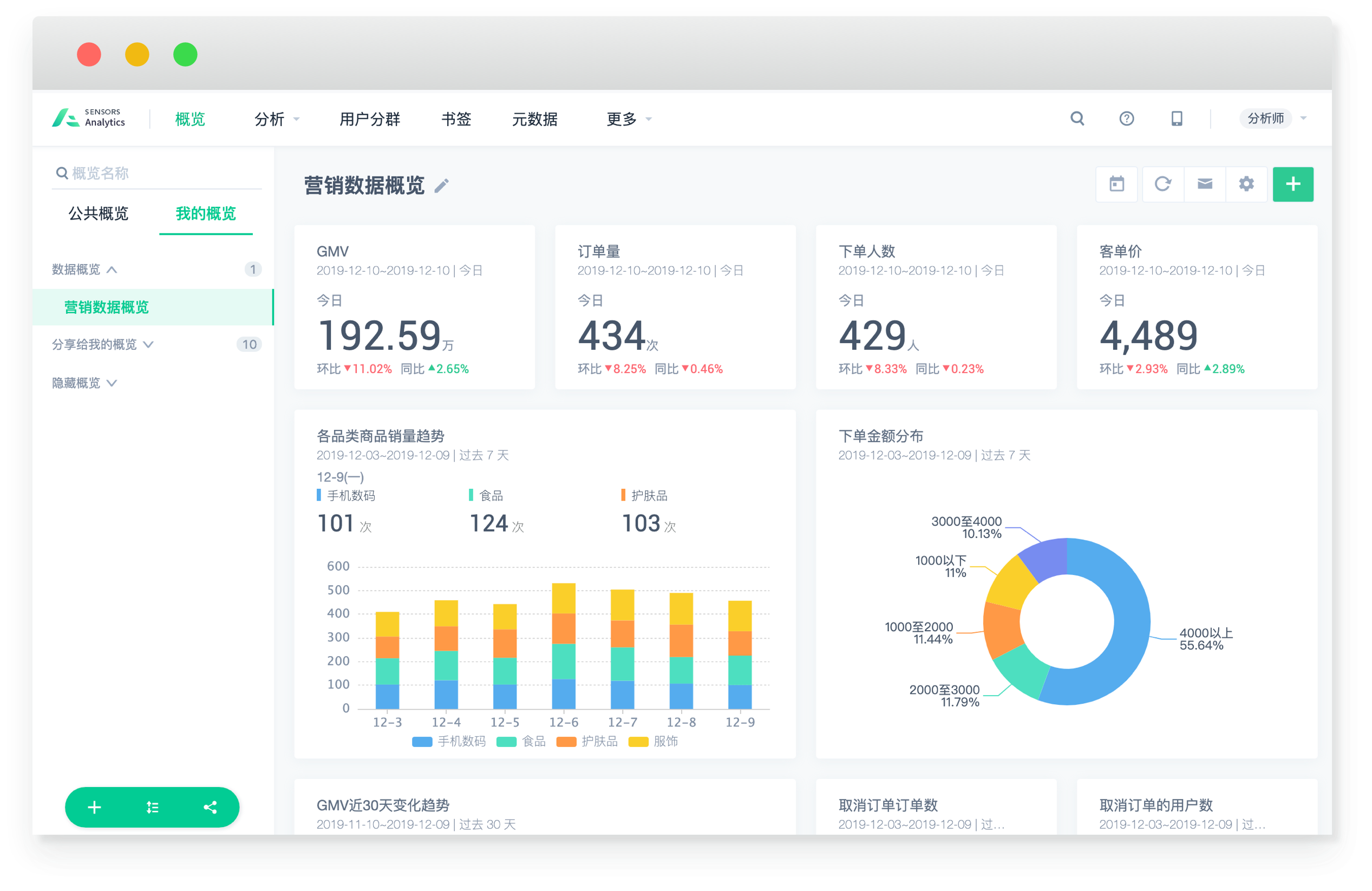The width and height of the screenshot is (1372, 891).
Task: Open the calendar date picker icon
Action: tap(1116, 185)
